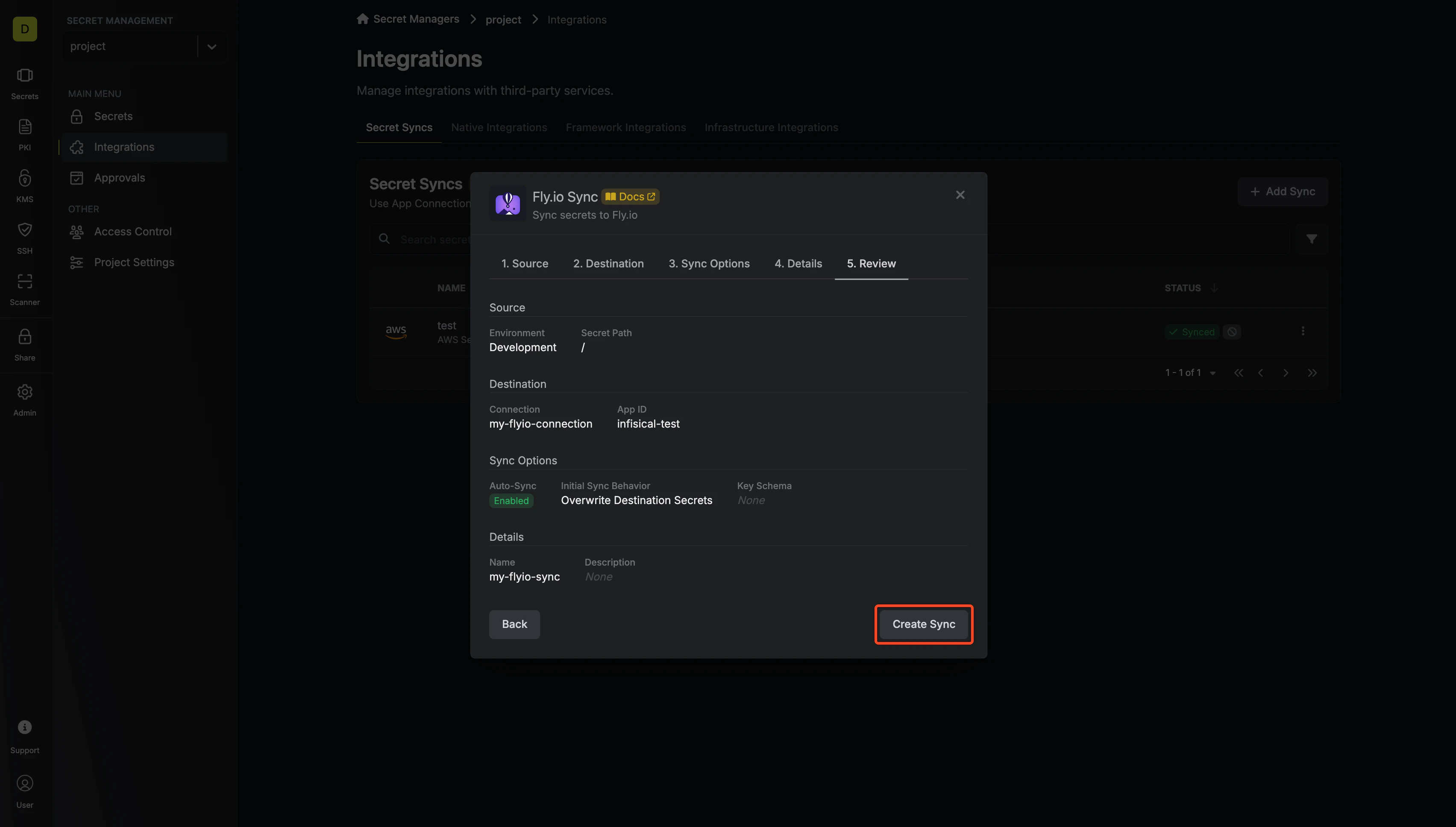Viewport: 1456px width, 827px height.
Task: Click the Development environment value
Action: tap(523, 348)
